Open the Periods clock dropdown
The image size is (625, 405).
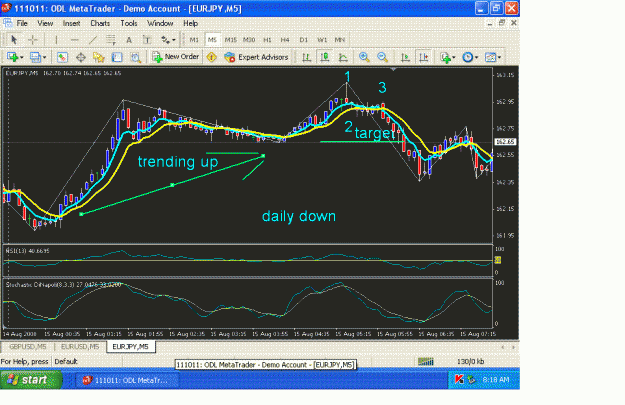pos(470,57)
